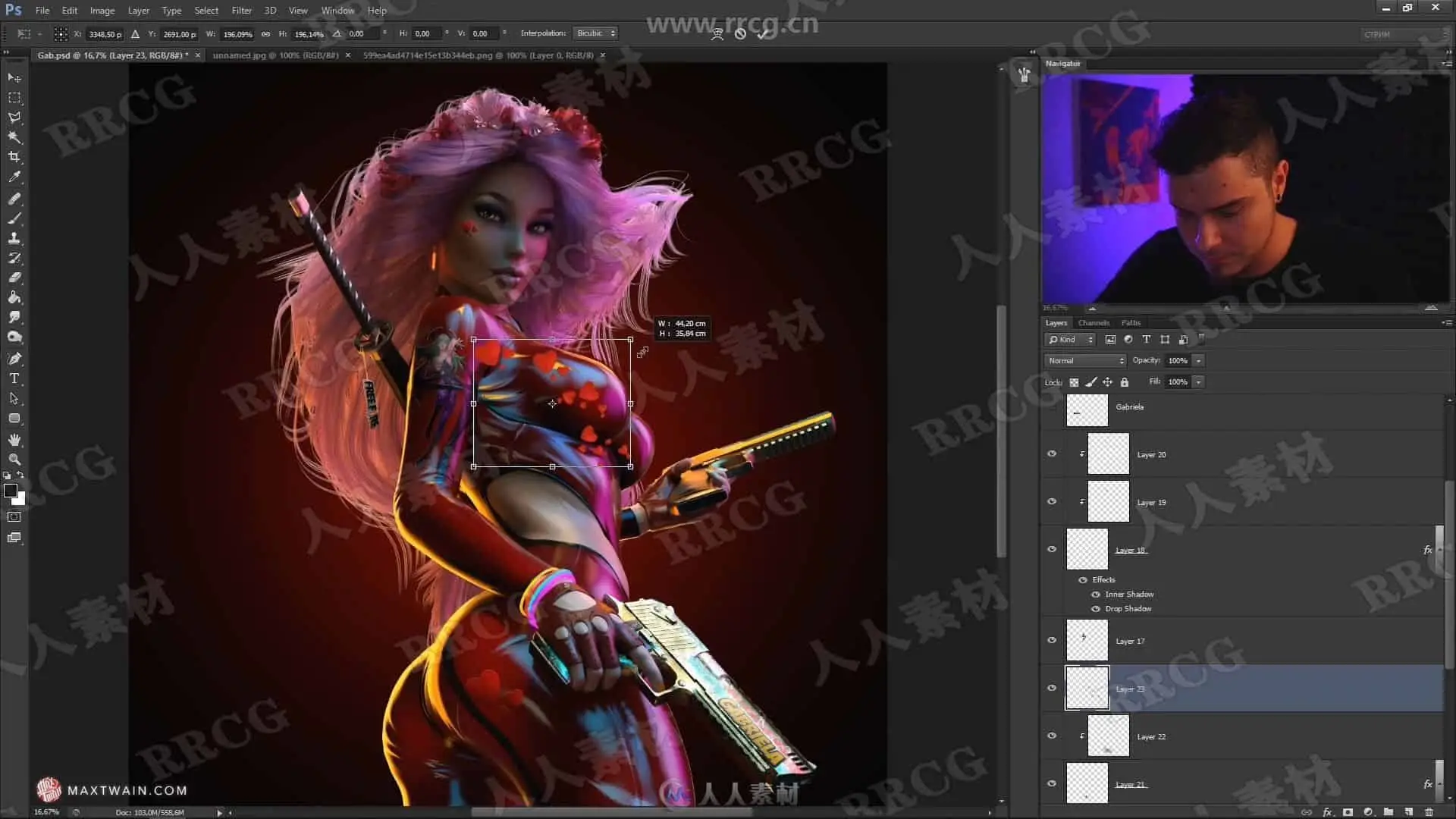Select the Polygonal Lasso tool
Image resolution: width=1456 pixels, height=819 pixels.
coord(14,118)
